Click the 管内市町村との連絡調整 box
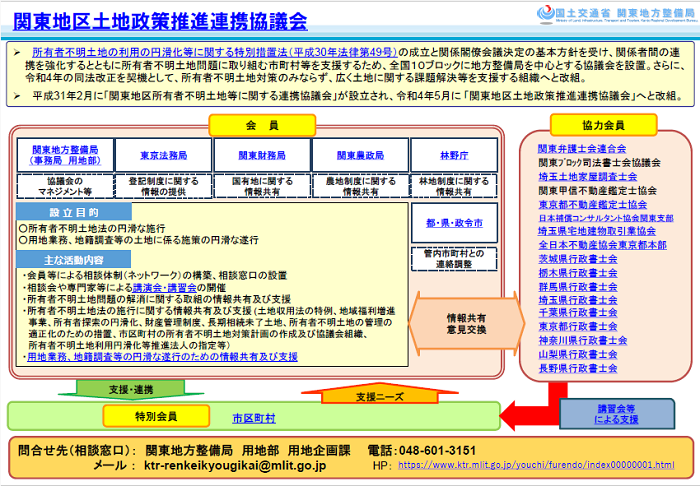This screenshot has height=486, width=700. pos(454,259)
